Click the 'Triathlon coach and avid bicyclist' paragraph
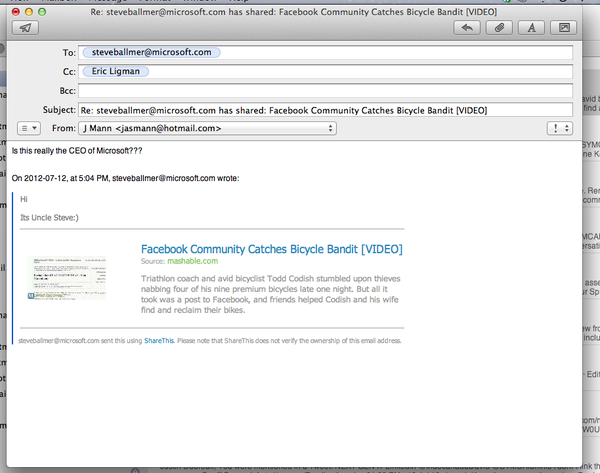The height and width of the screenshot is (473, 600). [x=271, y=294]
